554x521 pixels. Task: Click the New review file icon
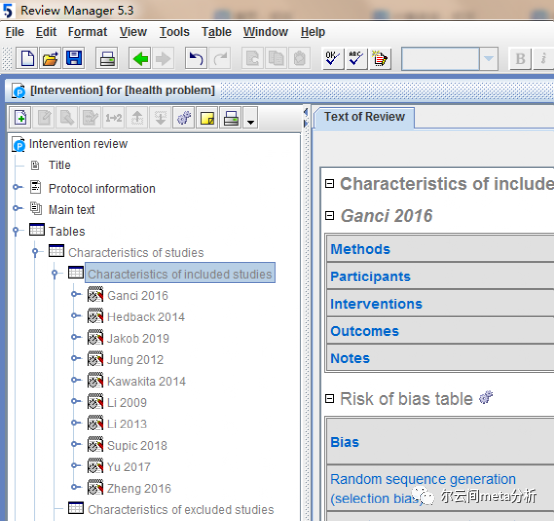[28, 59]
